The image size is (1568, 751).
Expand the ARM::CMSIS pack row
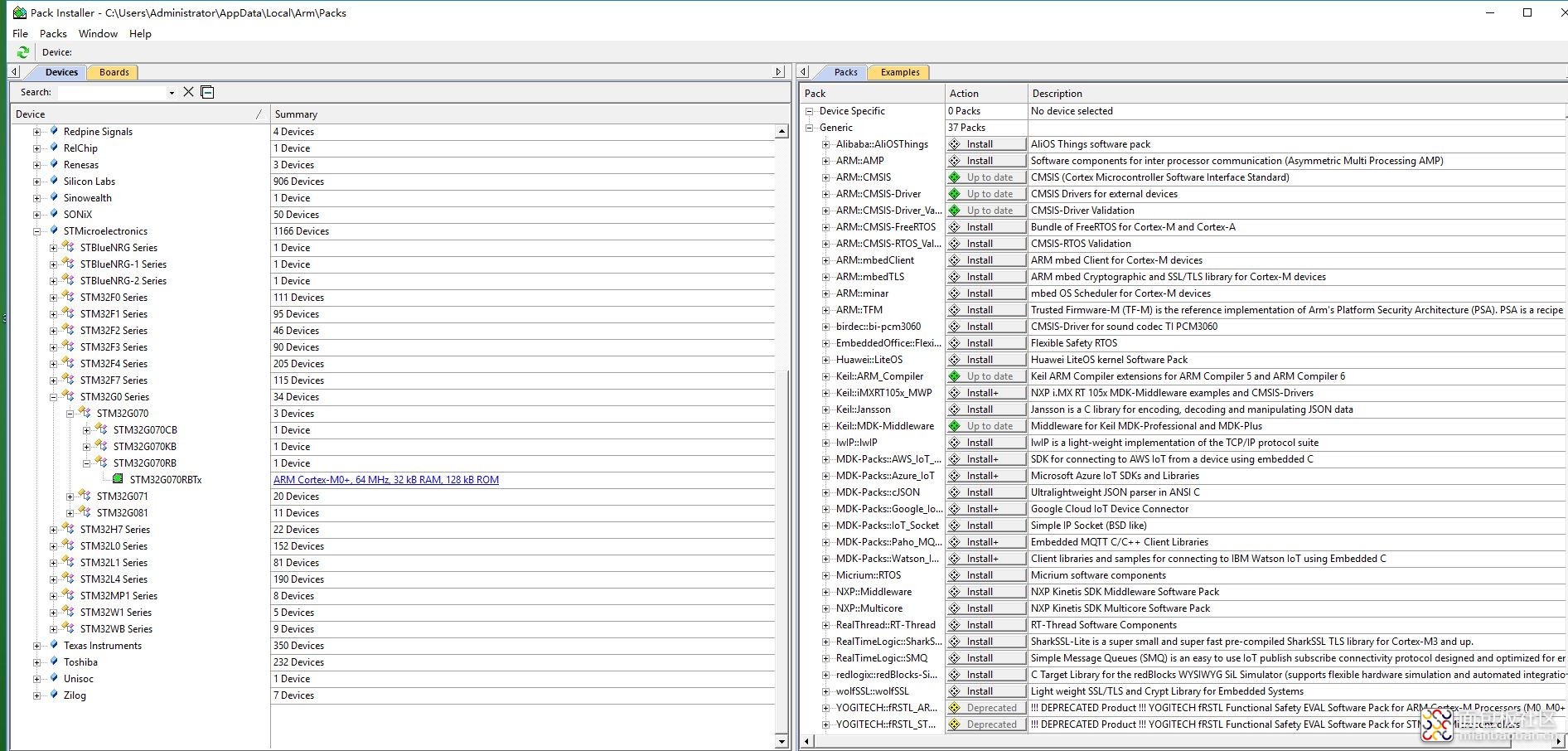(825, 177)
